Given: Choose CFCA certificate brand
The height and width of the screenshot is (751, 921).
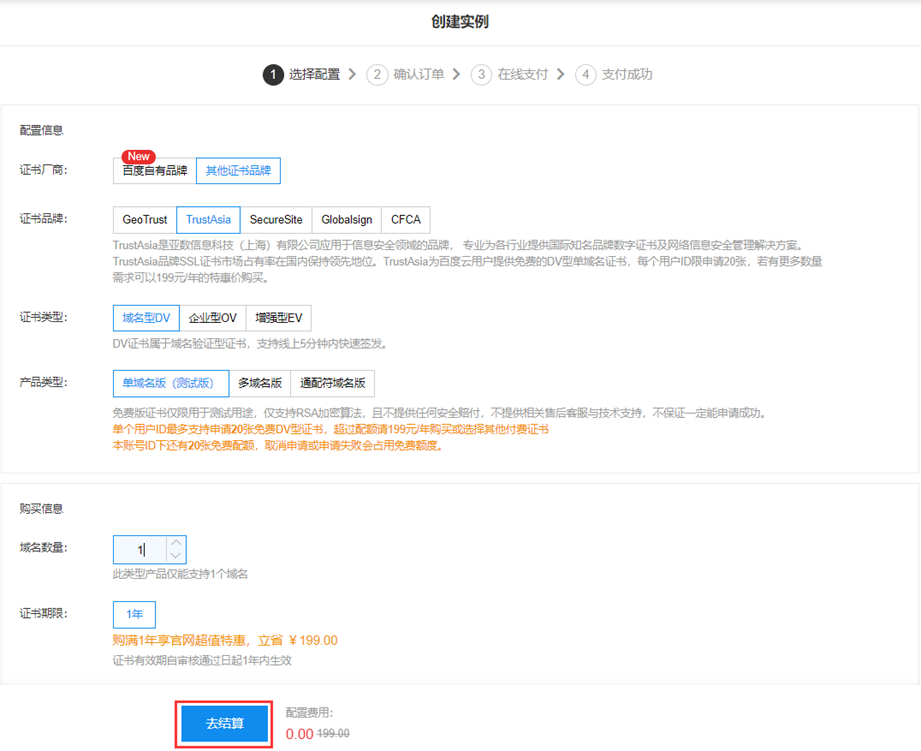Looking at the screenshot, I should point(406,220).
